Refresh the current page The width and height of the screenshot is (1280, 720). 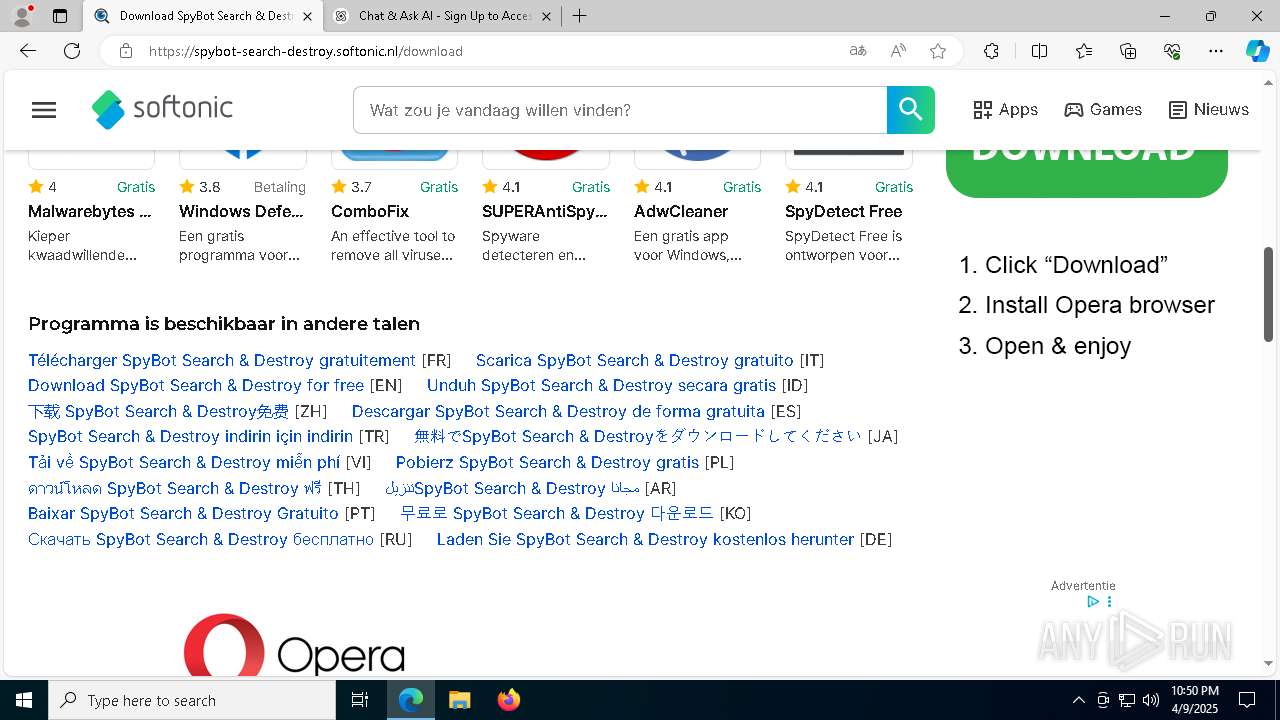pos(72,51)
